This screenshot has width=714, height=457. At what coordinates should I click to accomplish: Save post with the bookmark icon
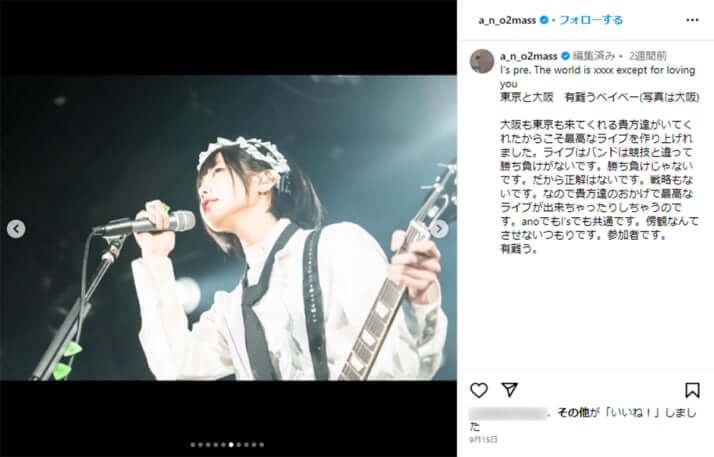click(x=692, y=390)
